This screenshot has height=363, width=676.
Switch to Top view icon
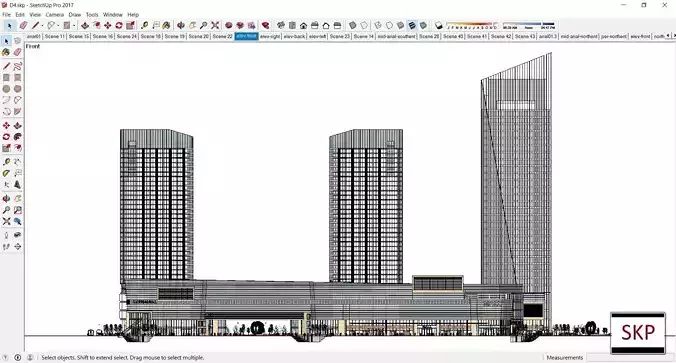pyautogui.click(x=292, y=25)
